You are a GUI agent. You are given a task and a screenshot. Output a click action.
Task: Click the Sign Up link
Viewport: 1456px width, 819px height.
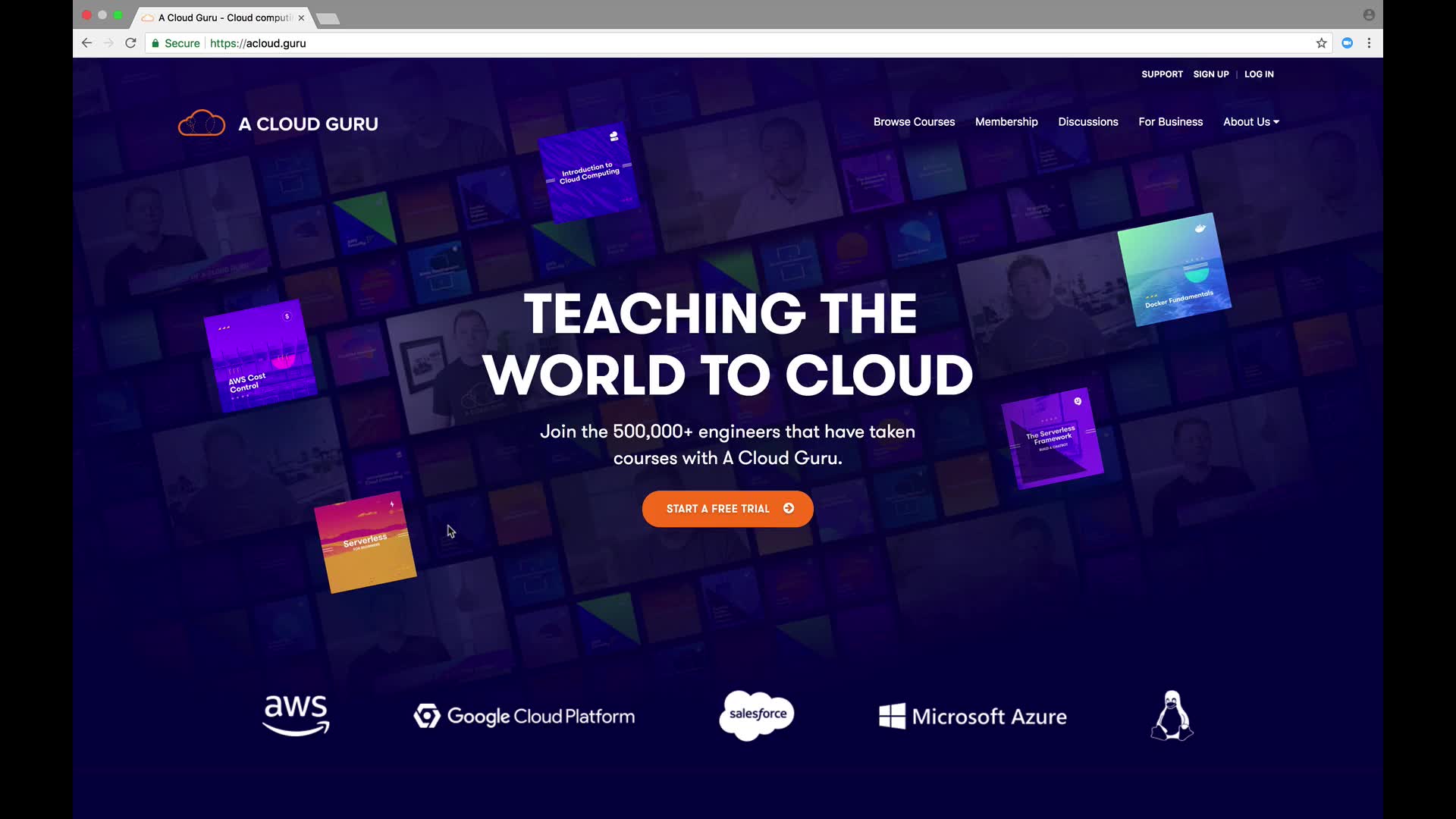1210,74
